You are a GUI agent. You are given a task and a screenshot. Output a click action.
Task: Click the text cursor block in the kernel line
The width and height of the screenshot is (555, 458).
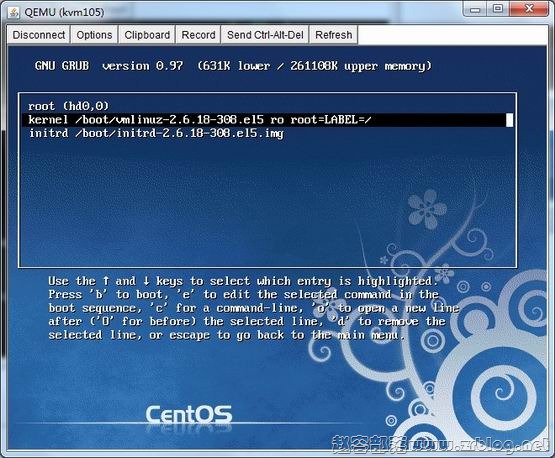tap(509, 120)
